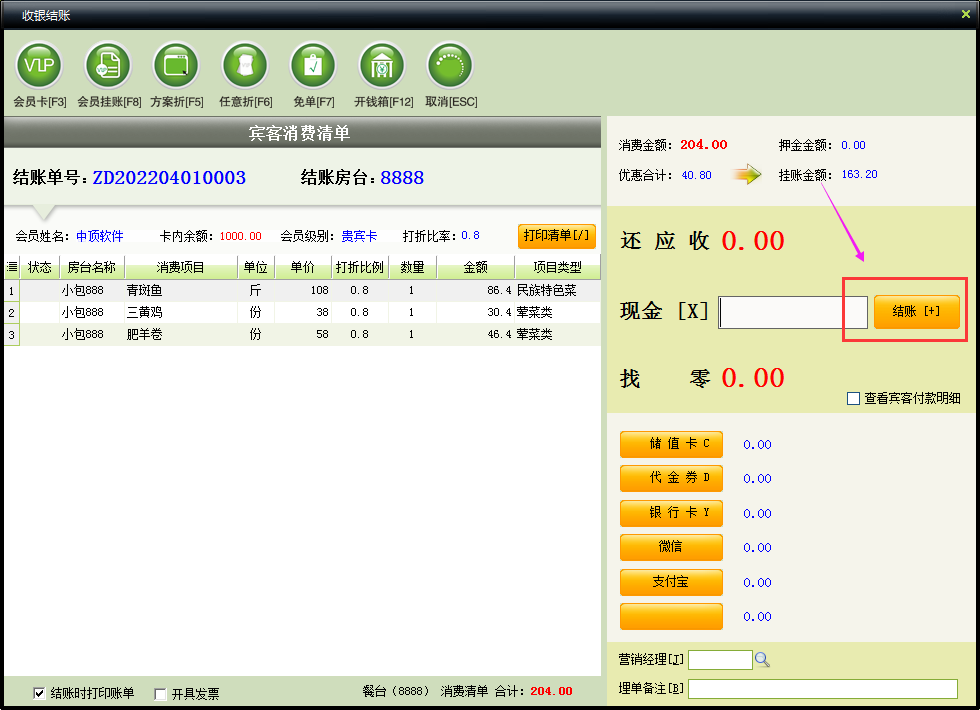Viewport: 980px width, 710px height.
Task: Click the 挂账金额 163.20 value
Action: (859, 174)
